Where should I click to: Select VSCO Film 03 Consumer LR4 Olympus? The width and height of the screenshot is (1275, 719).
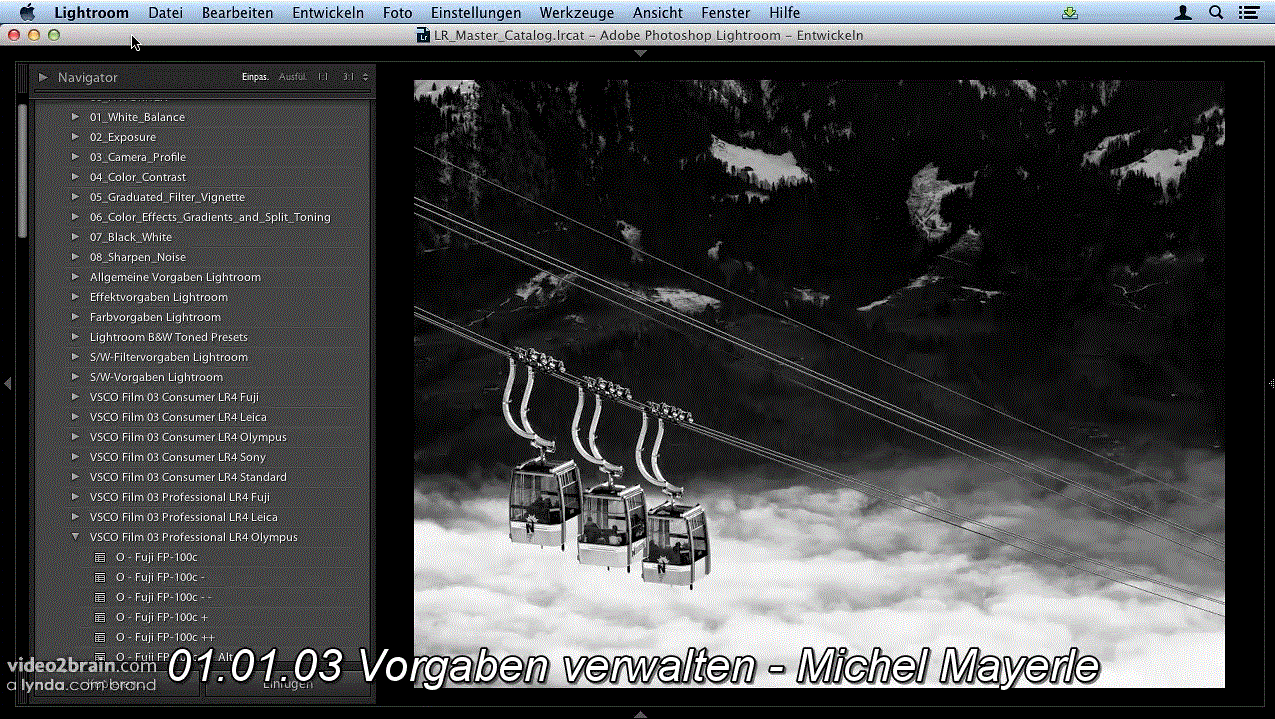pyautogui.click(x=188, y=437)
